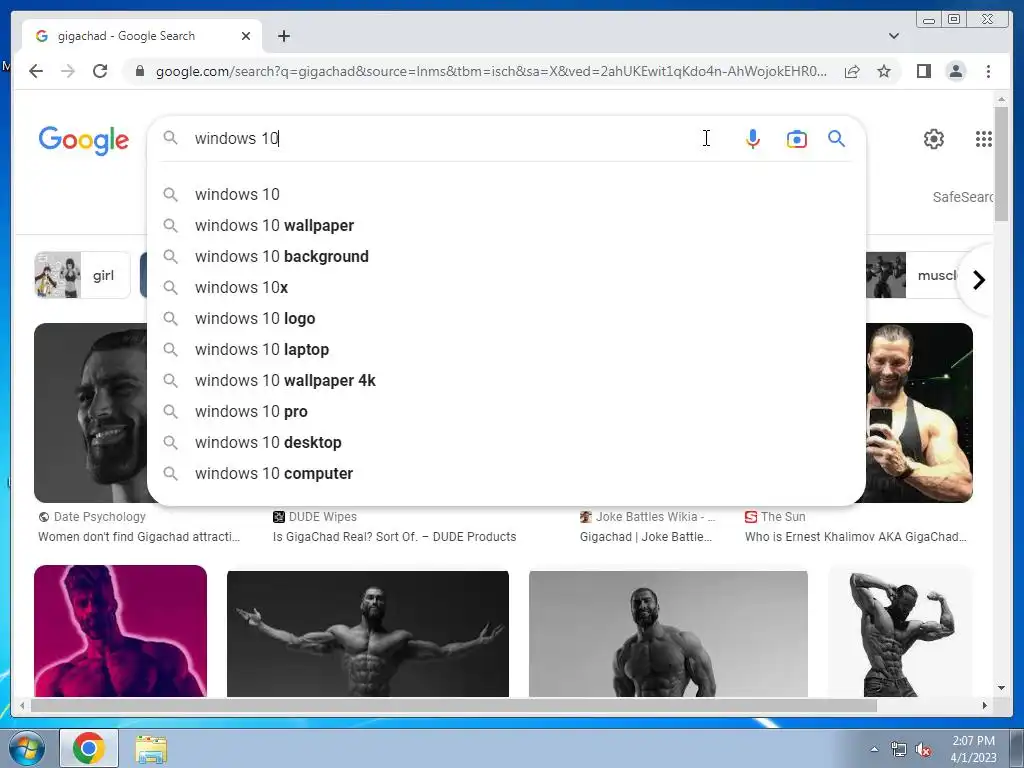Viewport: 1024px width, 768px height.
Task: Search by image with camera icon
Action: [x=796, y=138]
